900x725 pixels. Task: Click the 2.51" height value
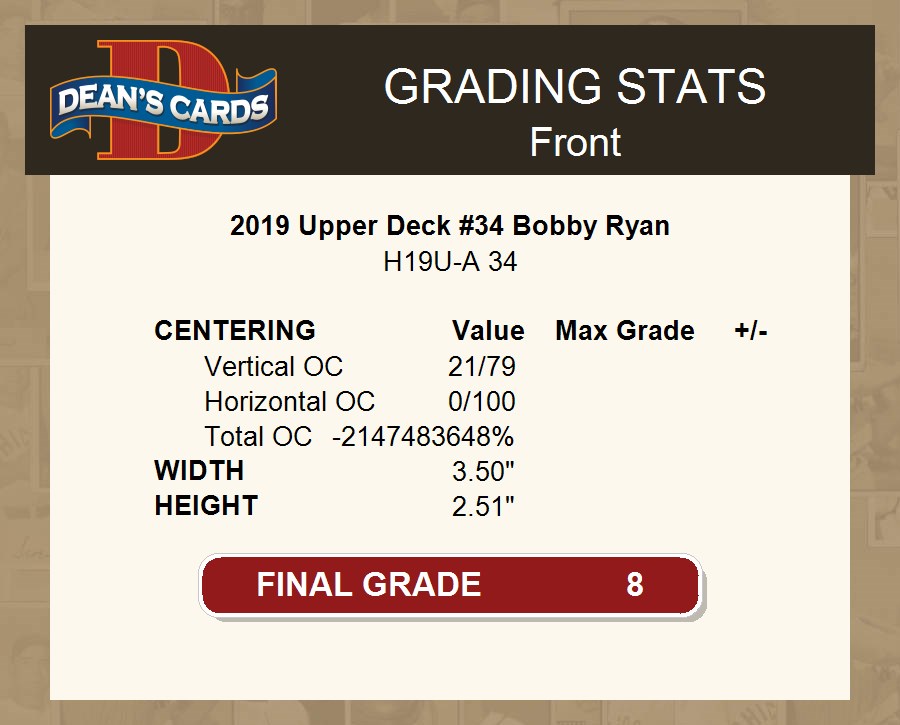tap(483, 506)
